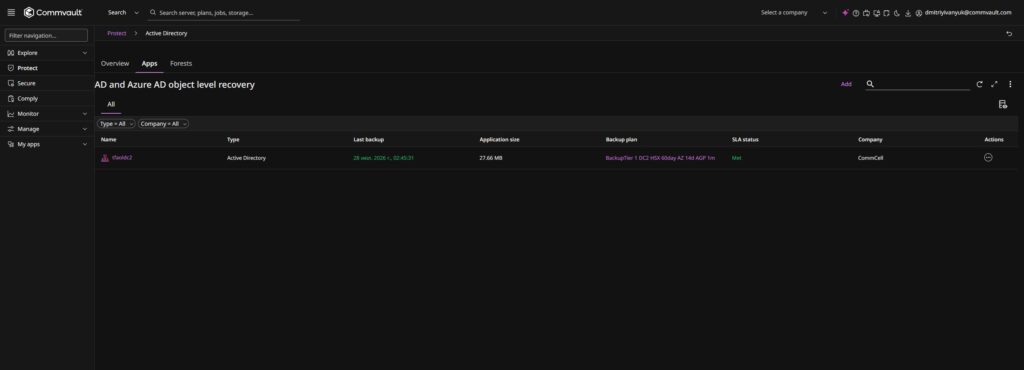Open the hamburger navigation menu
The height and width of the screenshot is (370, 1024).
(x=11, y=12)
